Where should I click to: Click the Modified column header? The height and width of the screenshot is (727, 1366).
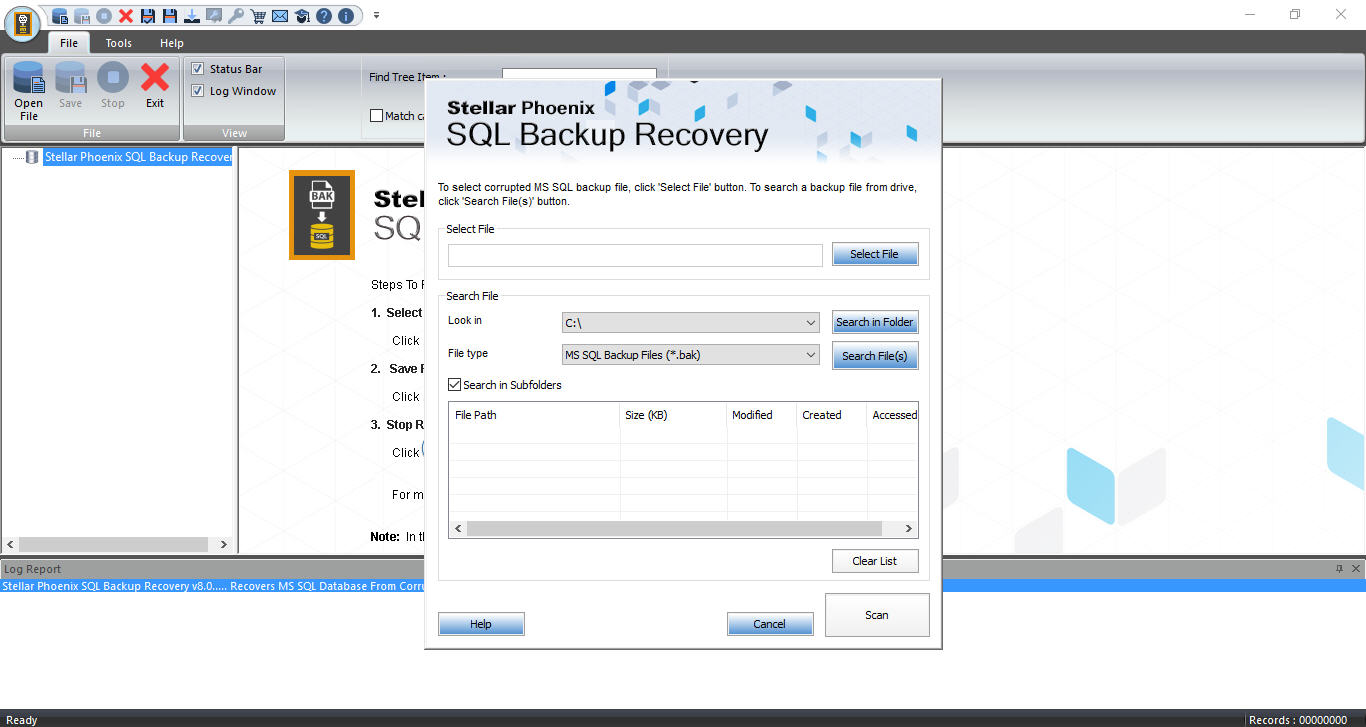pos(762,415)
